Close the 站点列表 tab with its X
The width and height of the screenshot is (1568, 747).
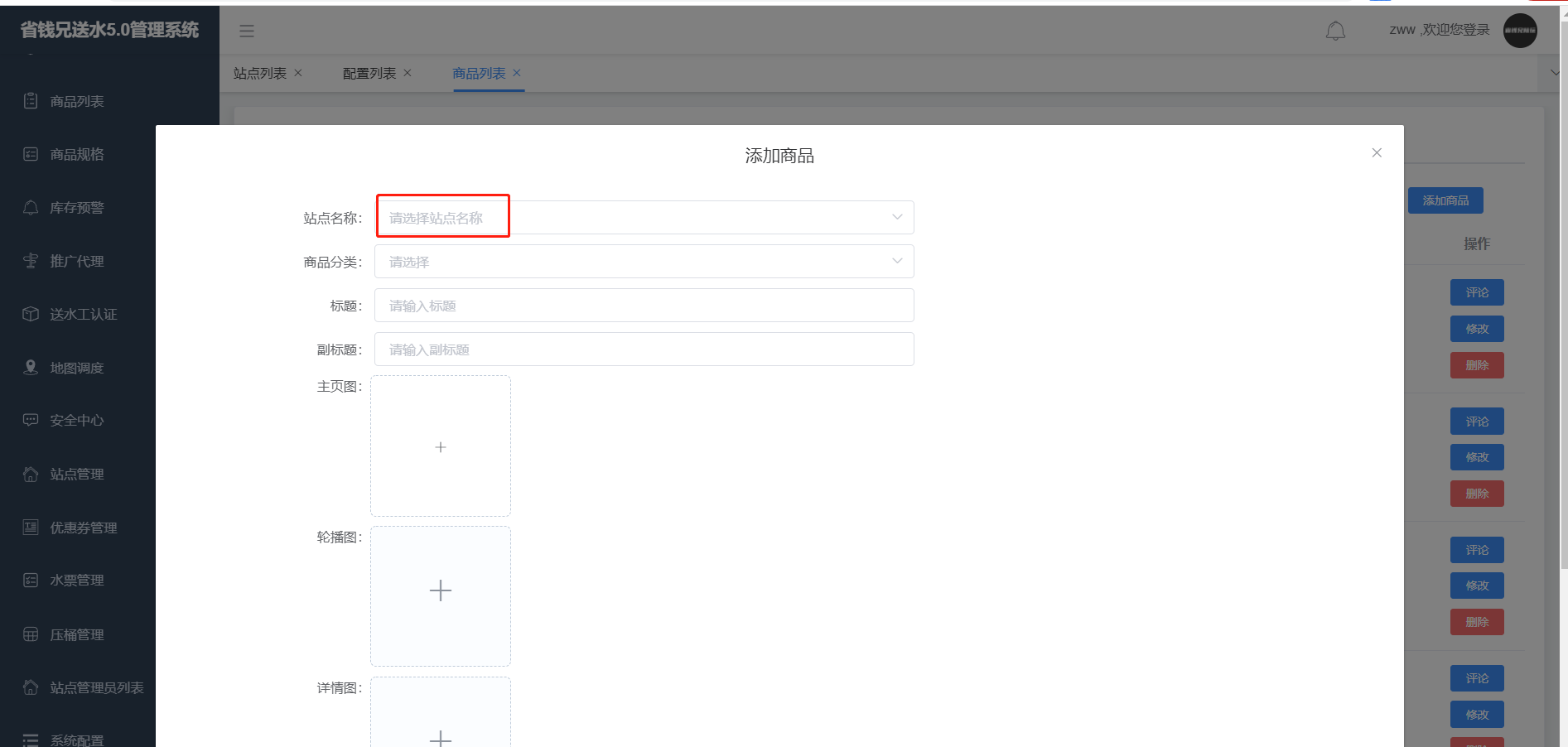[298, 73]
